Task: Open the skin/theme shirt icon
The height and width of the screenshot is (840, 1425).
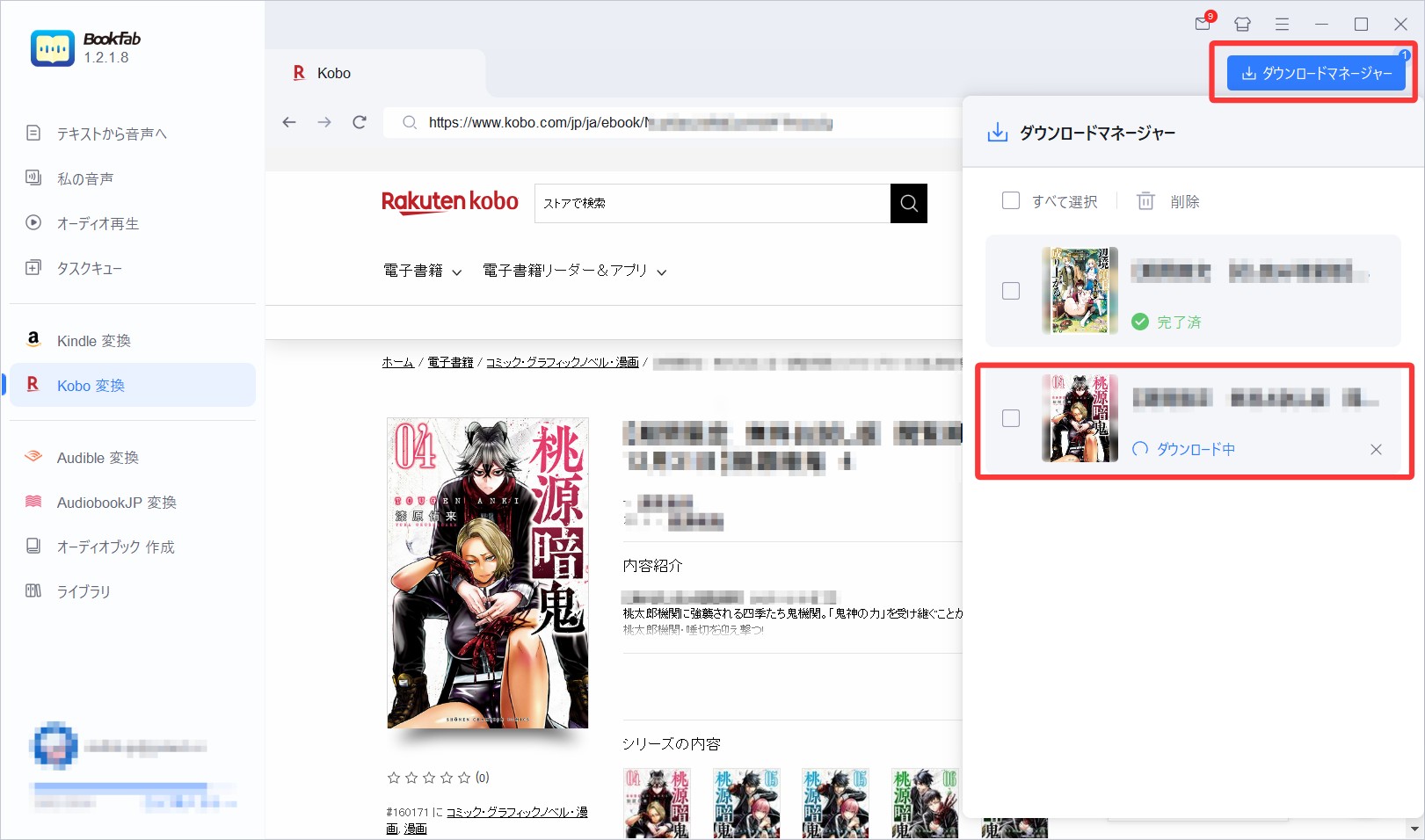Action: click(1242, 25)
